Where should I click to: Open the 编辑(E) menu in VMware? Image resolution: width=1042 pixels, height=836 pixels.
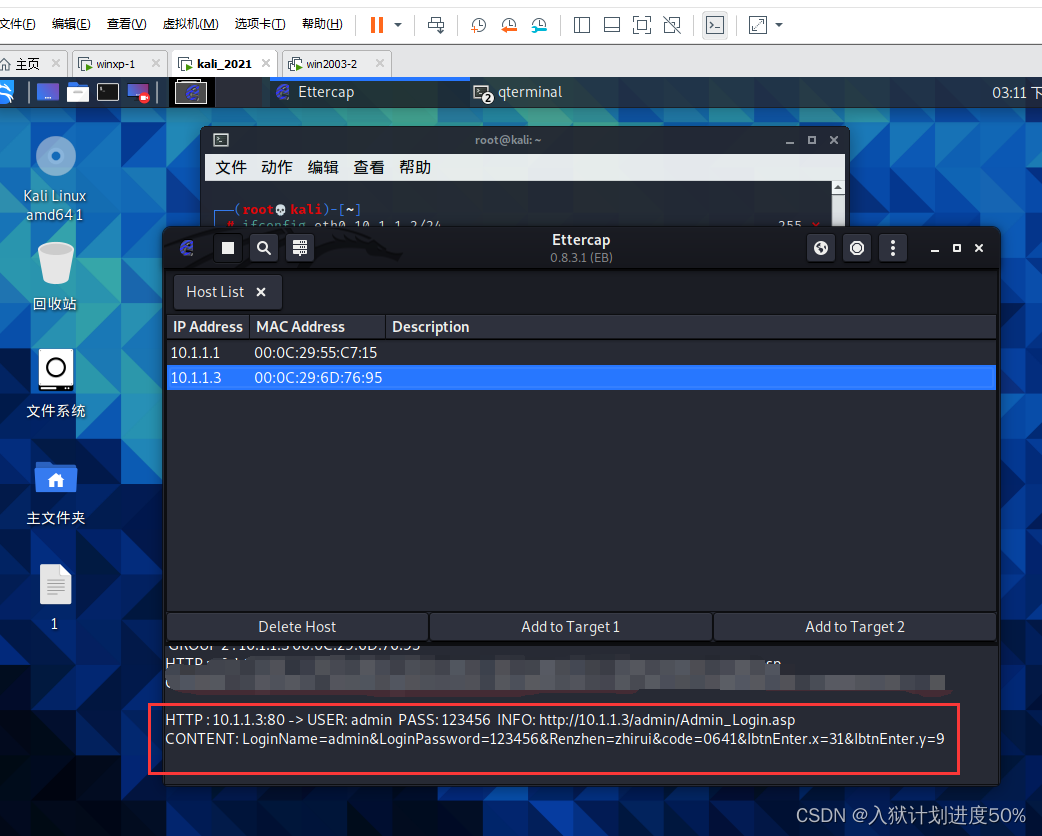tap(71, 24)
